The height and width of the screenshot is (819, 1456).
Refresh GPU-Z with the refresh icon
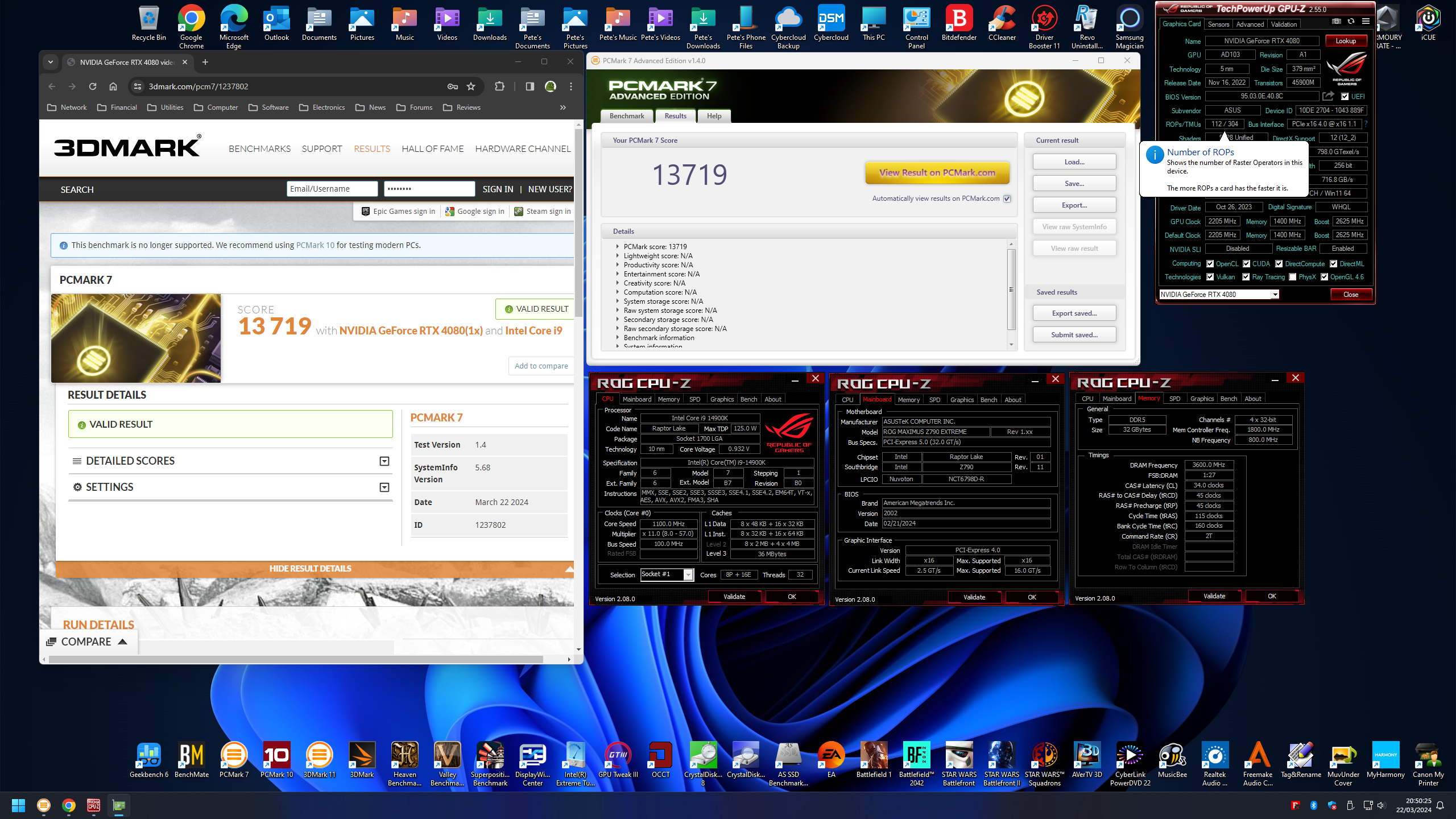[x=1351, y=22]
